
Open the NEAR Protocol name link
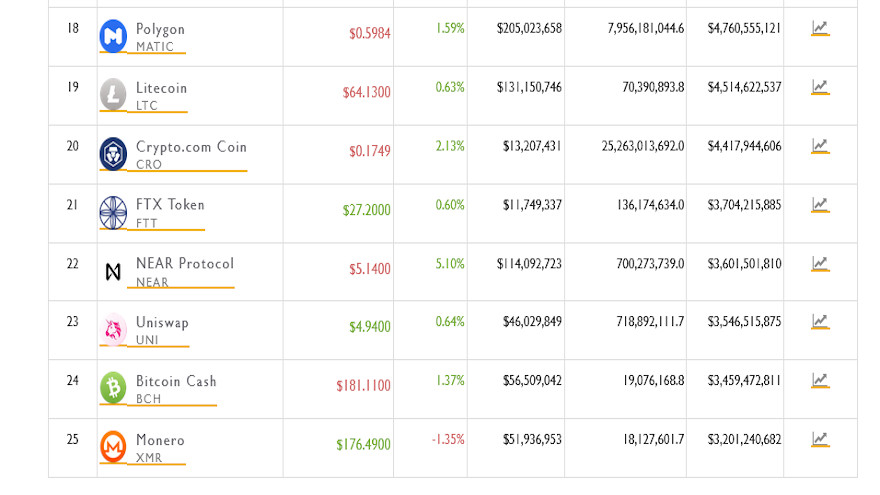(185, 264)
